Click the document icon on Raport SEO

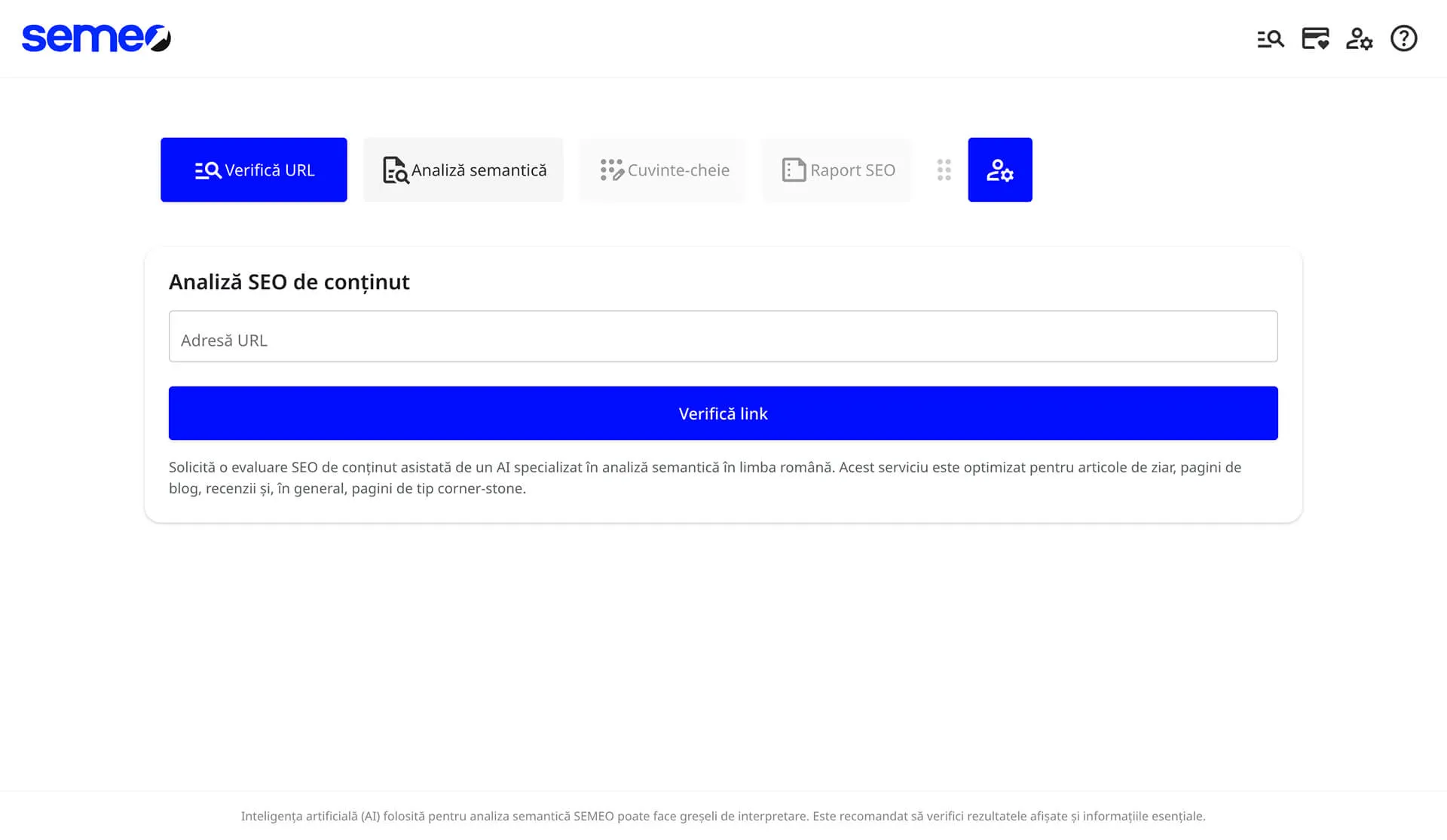tap(793, 170)
